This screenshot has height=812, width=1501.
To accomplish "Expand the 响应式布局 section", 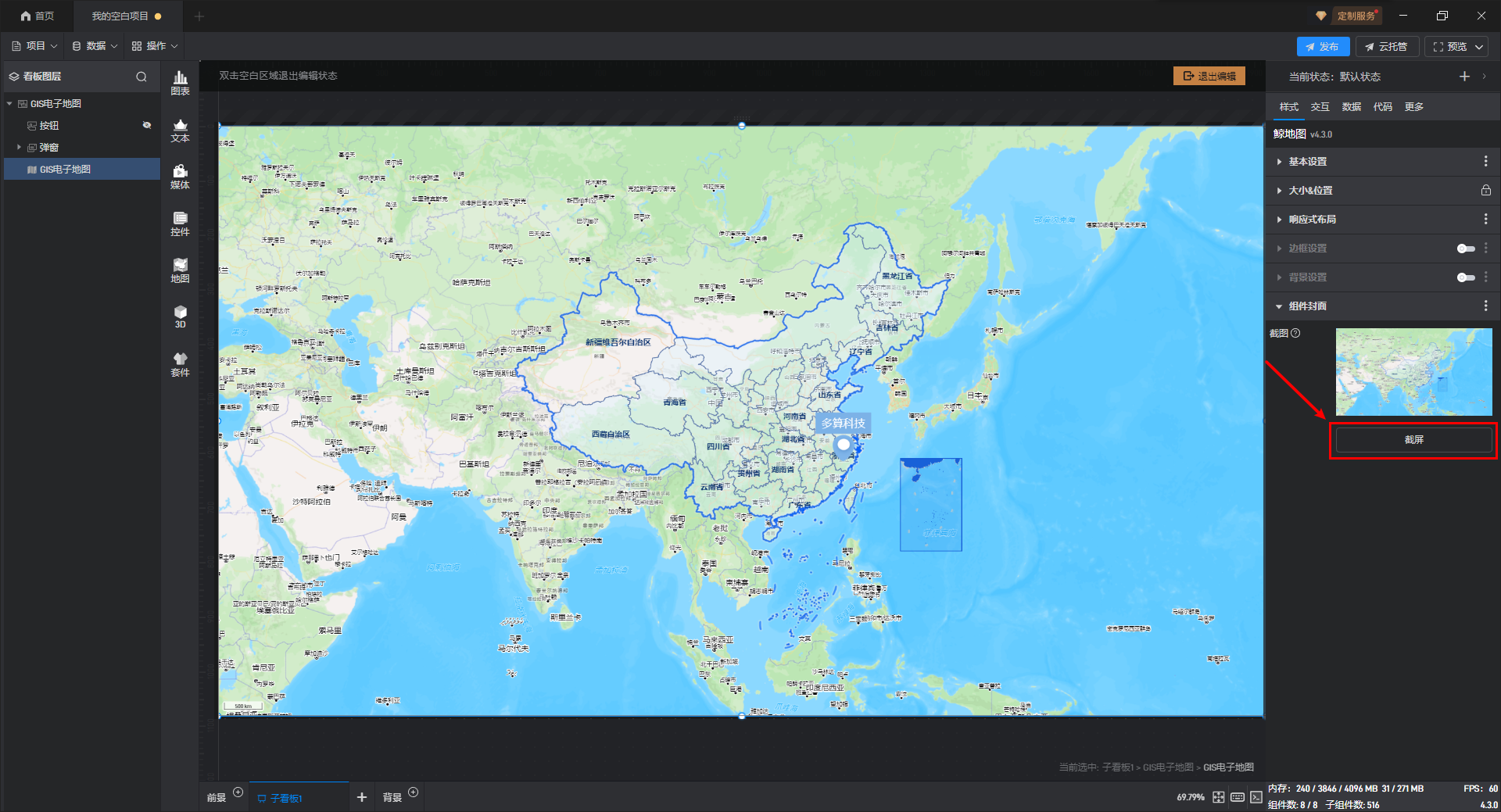I will click(1279, 220).
